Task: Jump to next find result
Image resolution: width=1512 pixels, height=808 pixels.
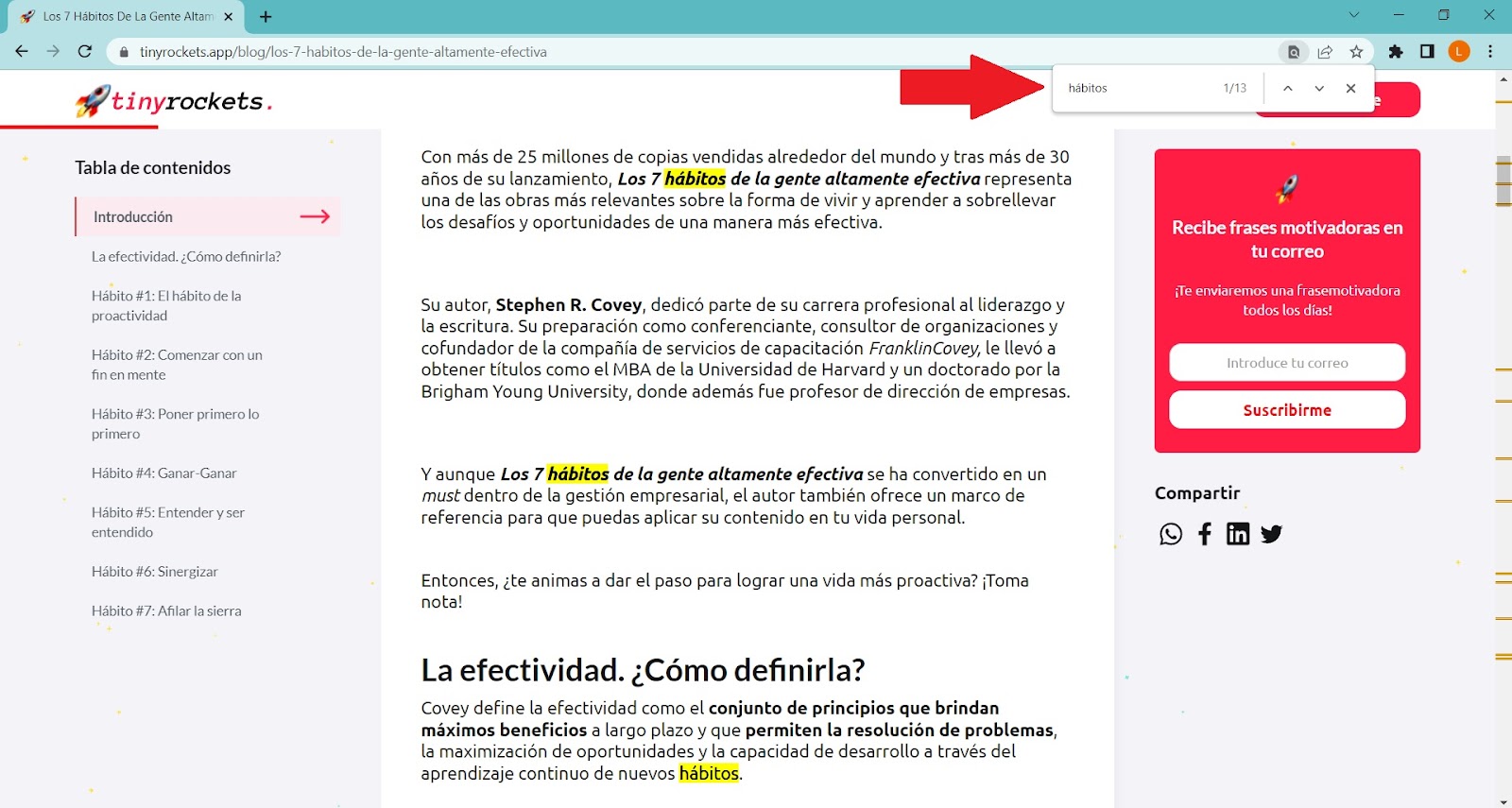Action: [1319, 88]
